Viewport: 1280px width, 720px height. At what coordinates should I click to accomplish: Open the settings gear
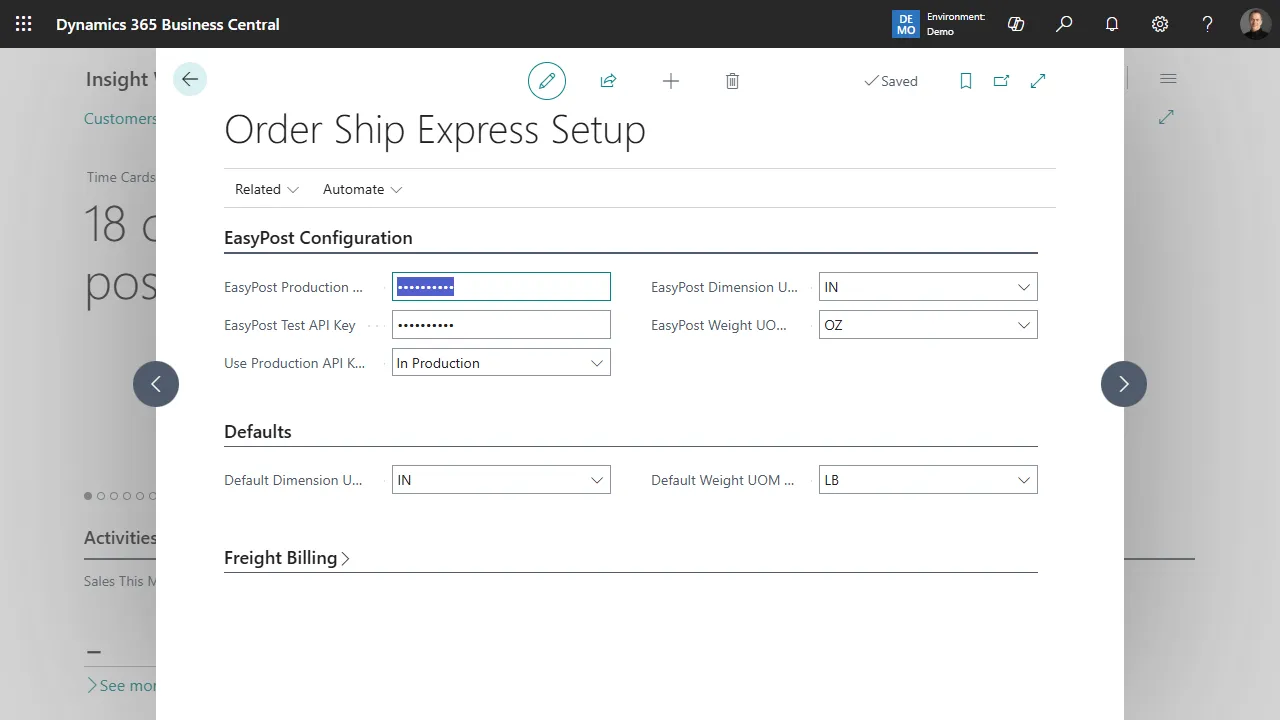tap(1160, 24)
